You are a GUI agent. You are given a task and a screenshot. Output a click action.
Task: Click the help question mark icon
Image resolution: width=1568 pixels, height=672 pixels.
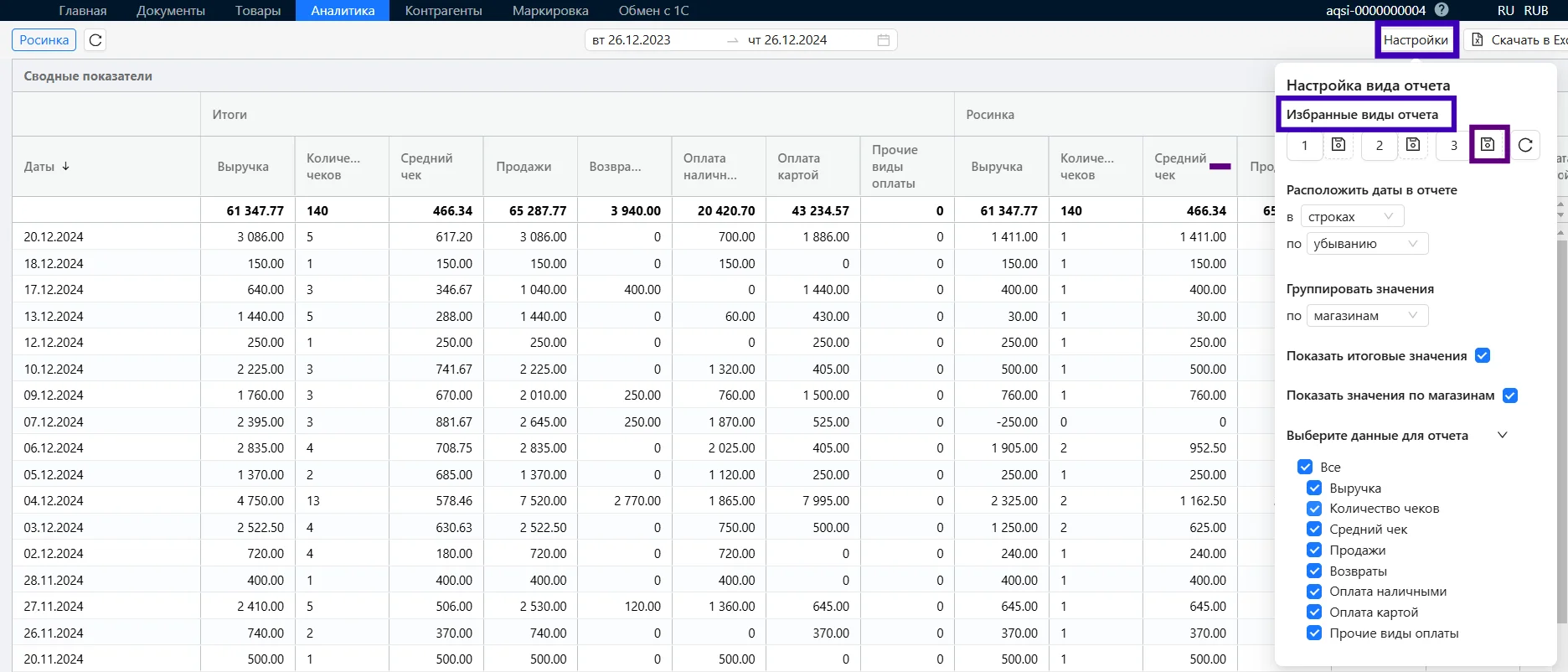coord(1442,10)
